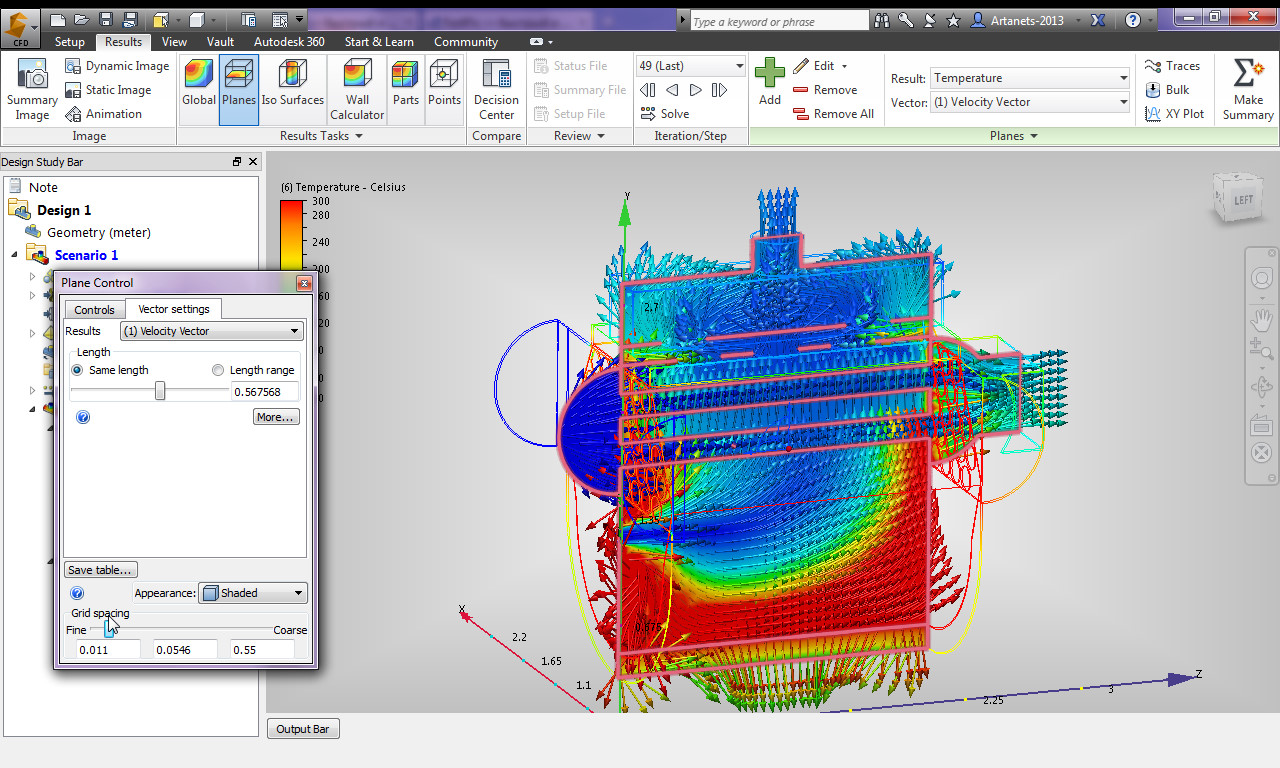Switch to the Vault ribbon tab
1280x768 pixels.
point(221,42)
